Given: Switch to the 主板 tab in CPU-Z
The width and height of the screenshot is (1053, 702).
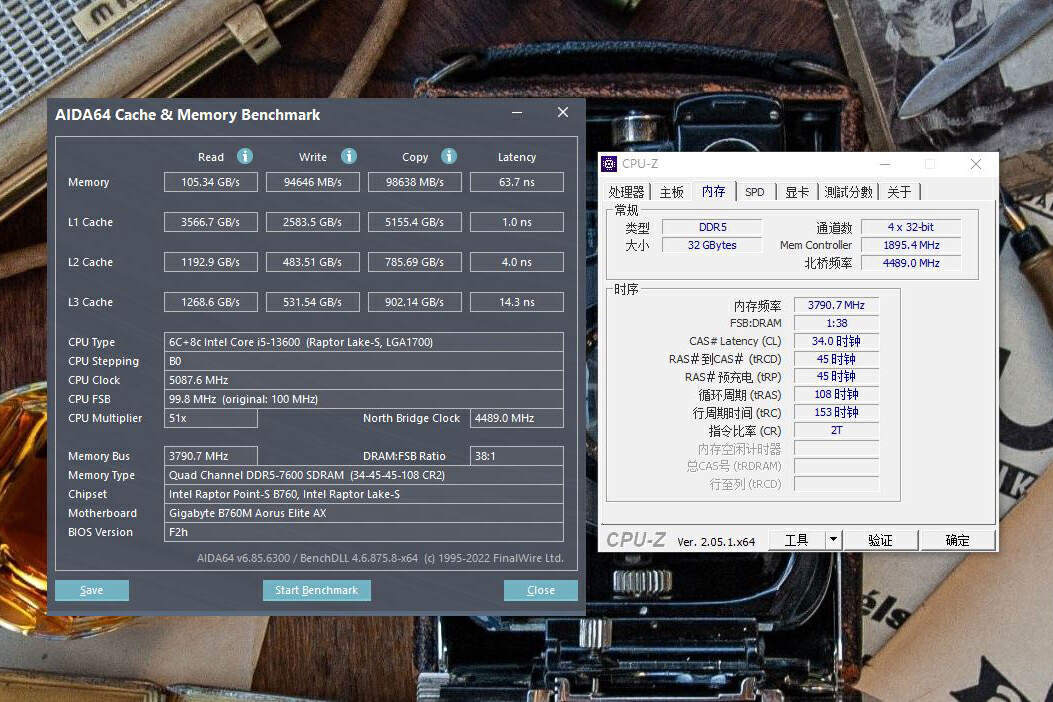Looking at the screenshot, I should tap(672, 192).
